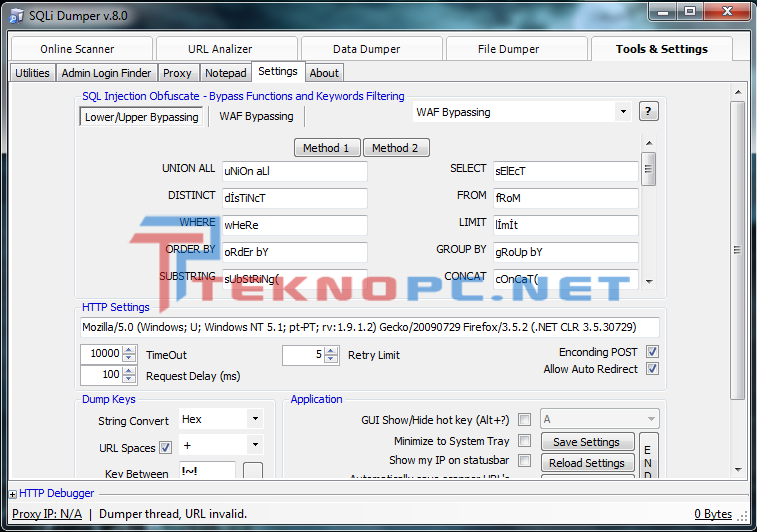
Task: Enable Show my IP on statusbar checkbox
Action: click(x=524, y=460)
